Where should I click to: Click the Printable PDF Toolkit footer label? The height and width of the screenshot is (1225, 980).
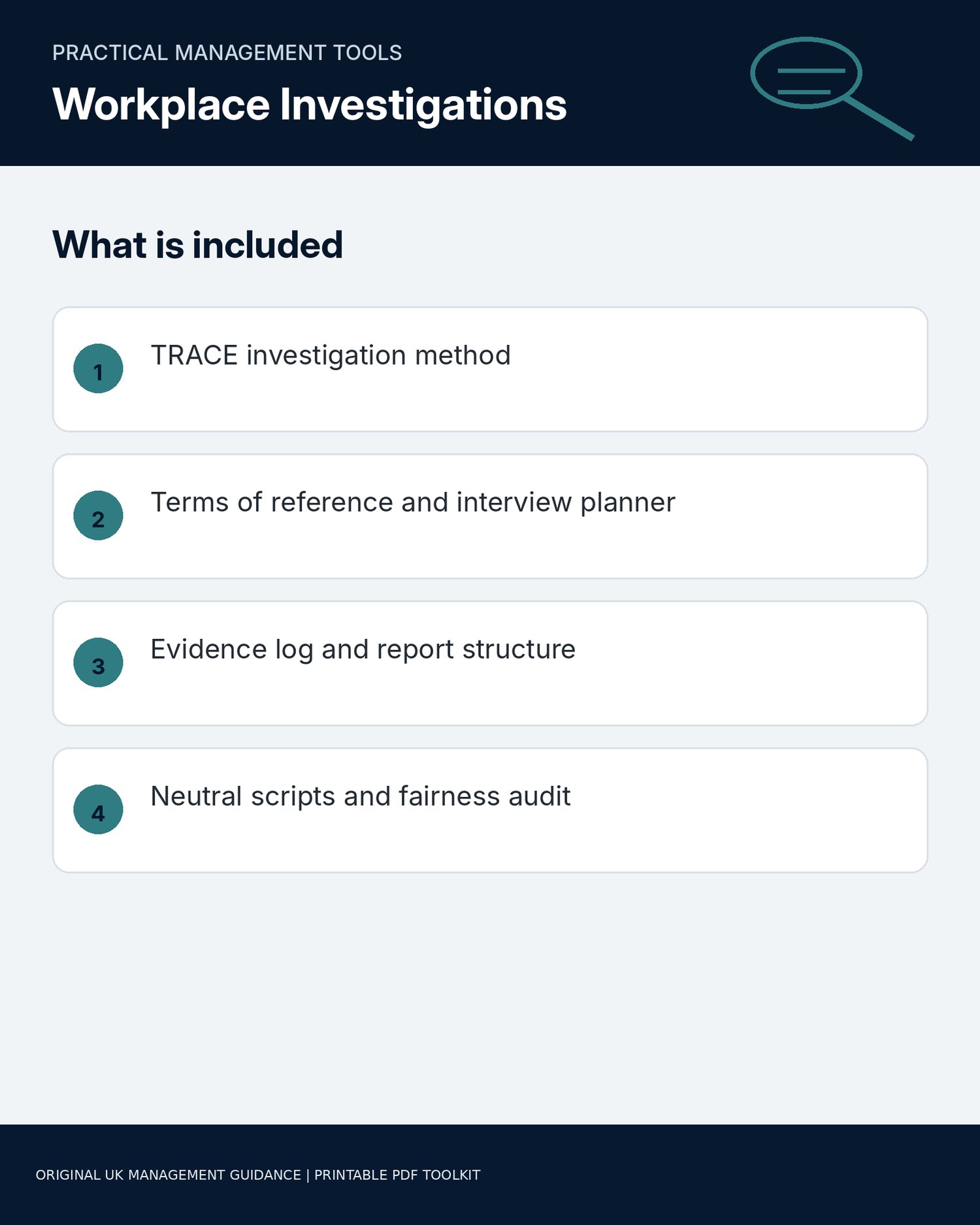397,1175
